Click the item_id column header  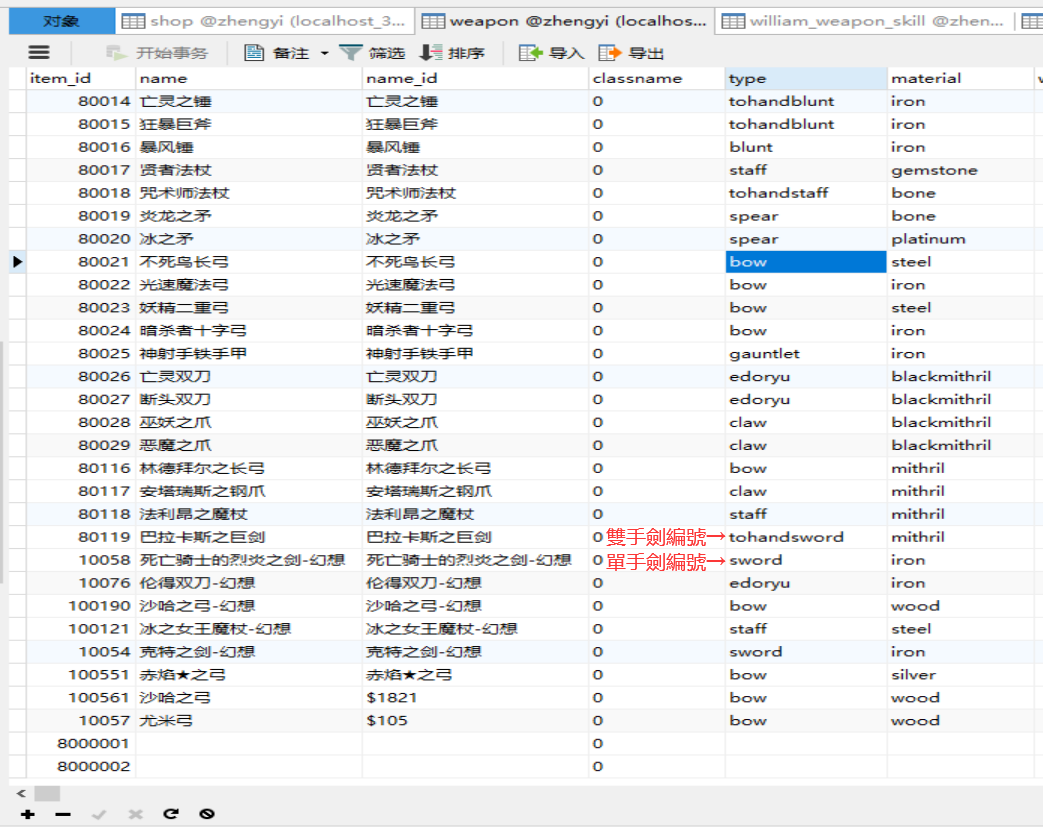(81, 79)
